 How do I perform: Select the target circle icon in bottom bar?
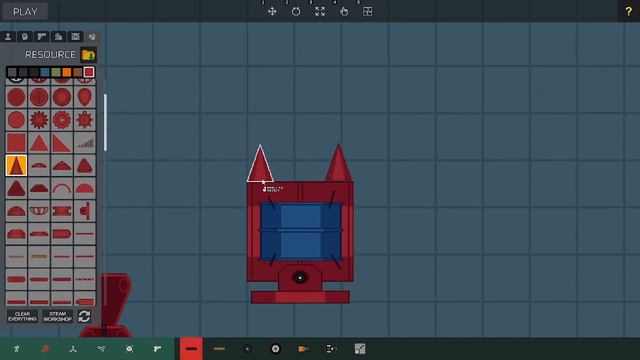coord(129,349)
